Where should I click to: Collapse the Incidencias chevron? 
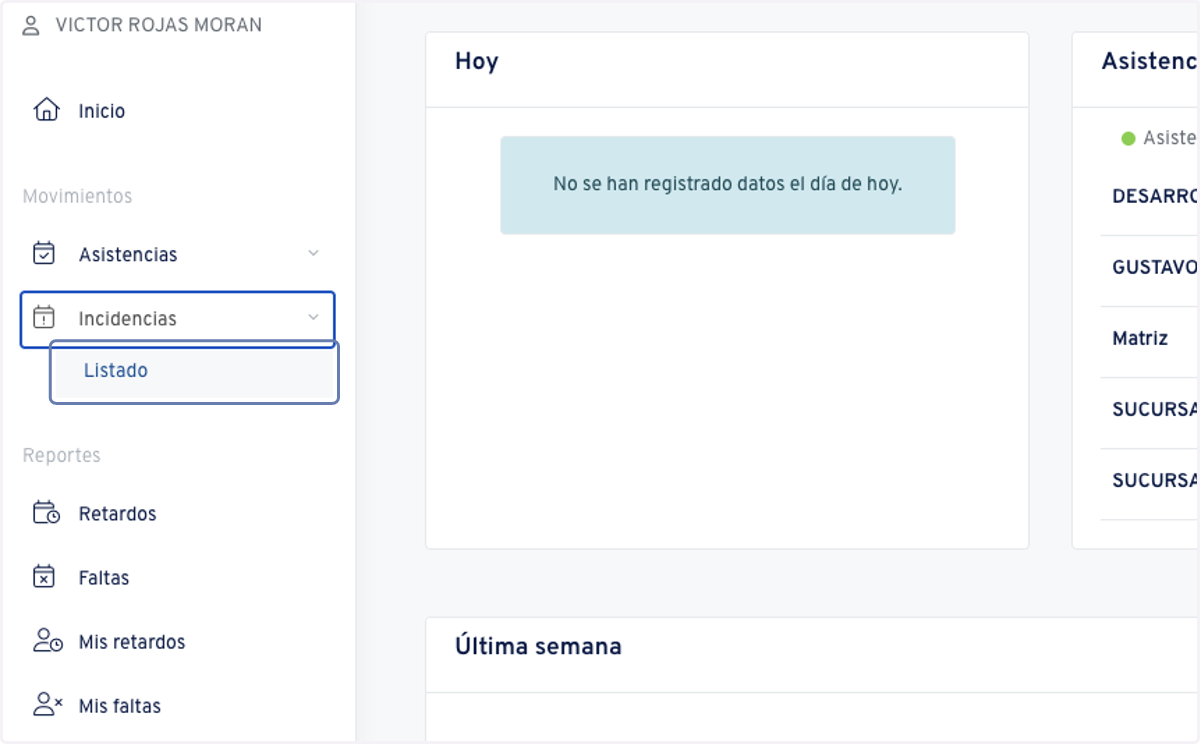[x=313, y=318]
